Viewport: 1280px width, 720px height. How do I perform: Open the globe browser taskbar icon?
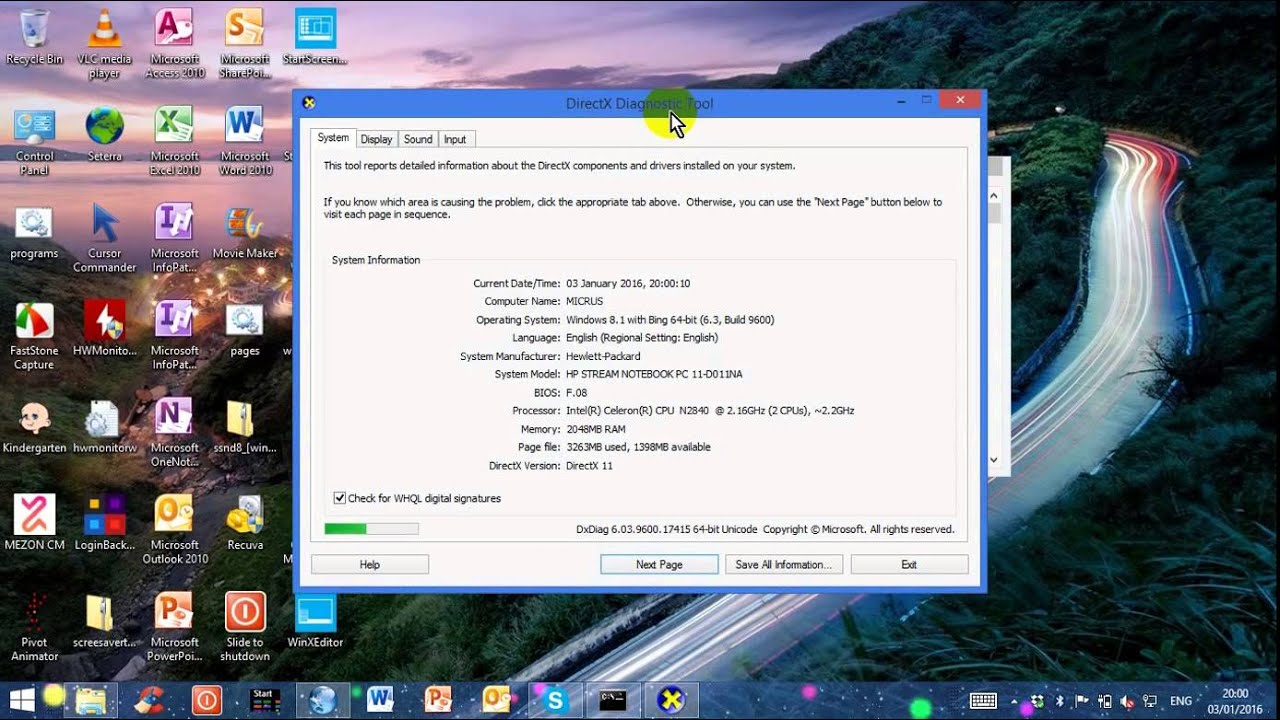point(323,699)
